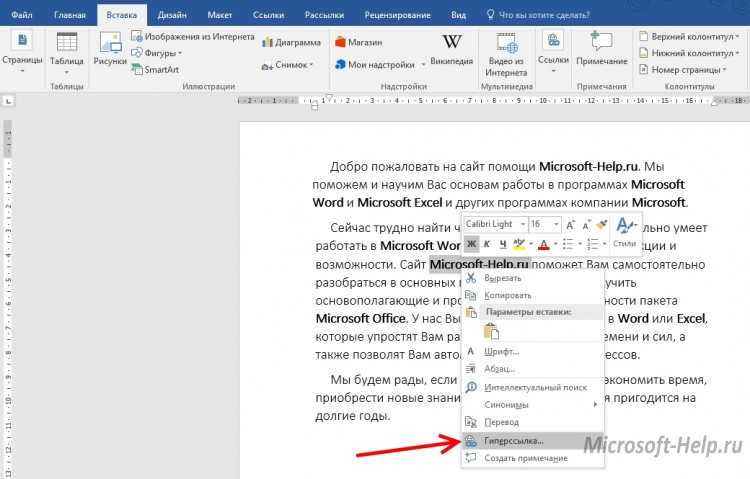750x479 pixels.
Task: Click the paste option clipboard icon
Action: 491,331
